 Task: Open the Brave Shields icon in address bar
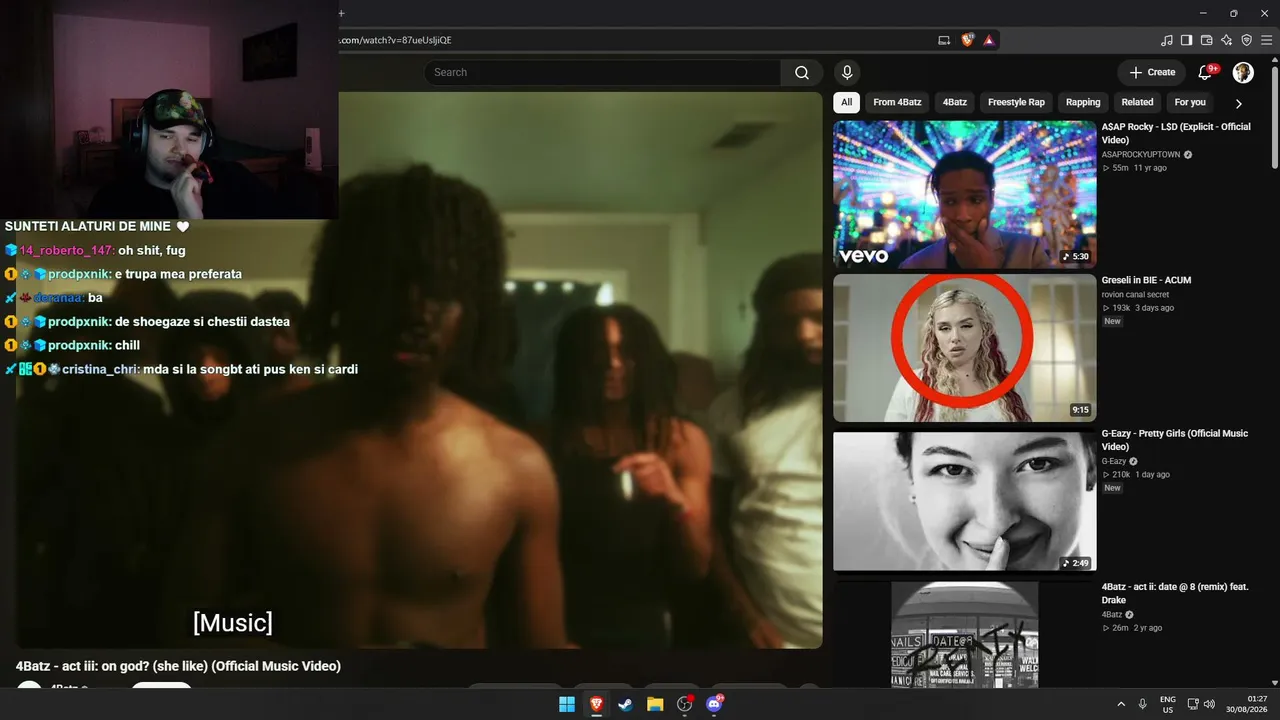coord(967,40)
